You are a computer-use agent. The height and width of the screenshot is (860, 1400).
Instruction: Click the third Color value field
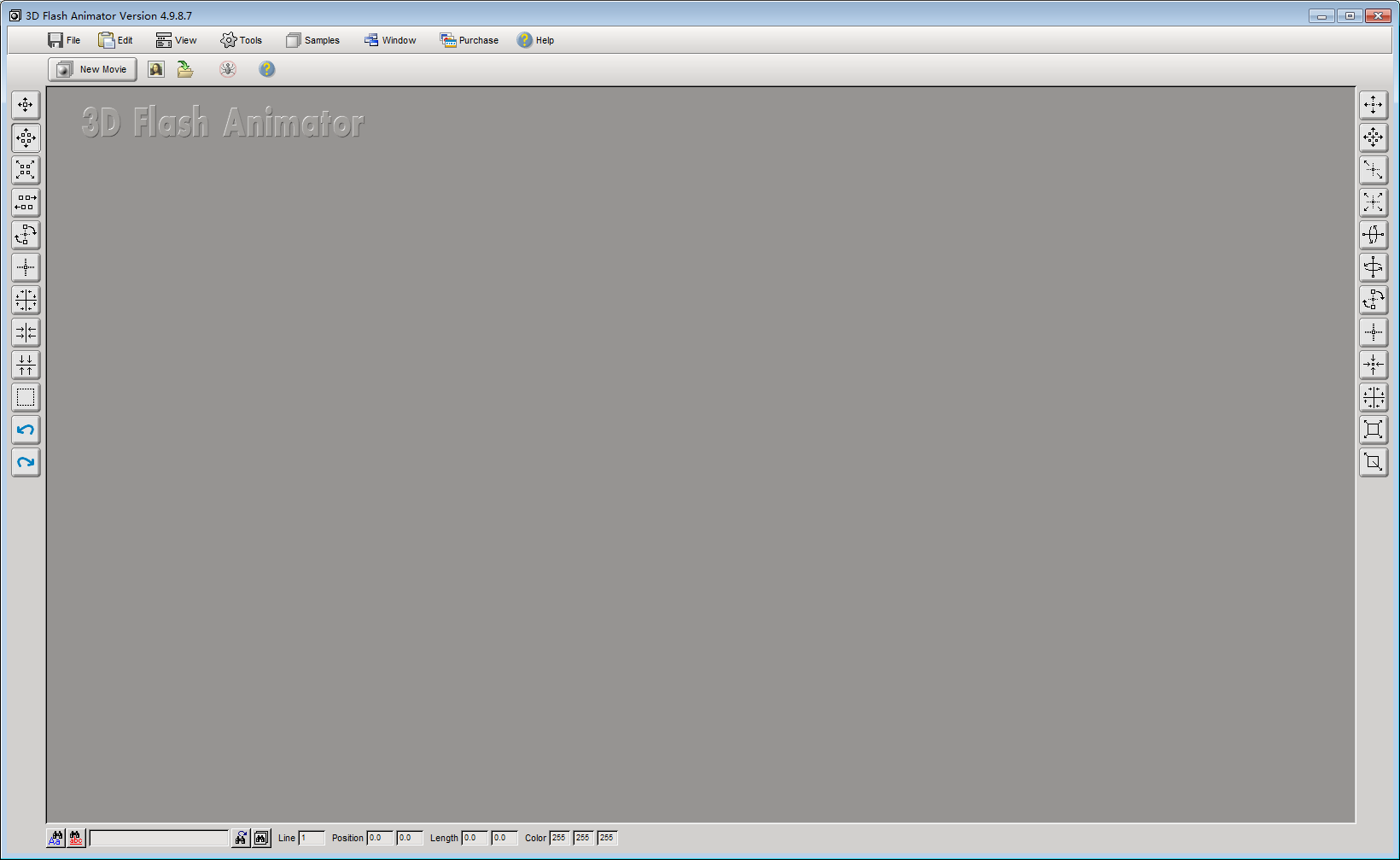click(607, 838)
